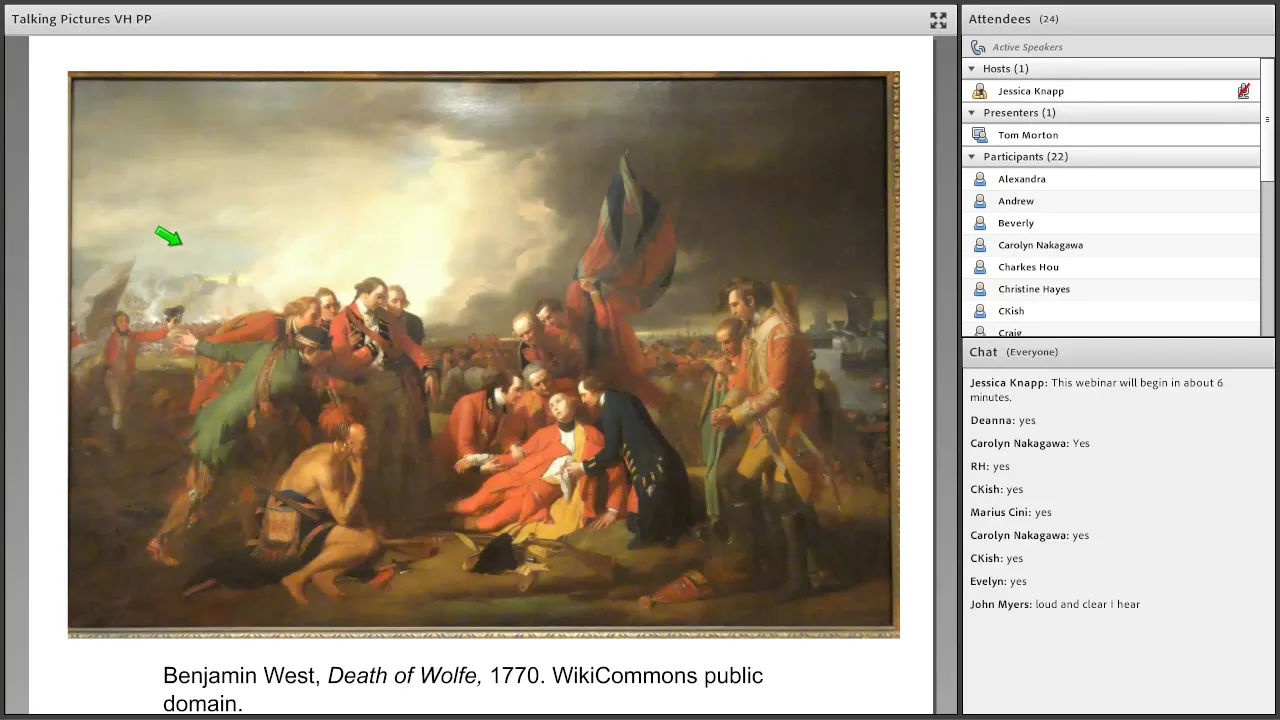The width and height of the screenshot is (1280, 720).
Task: Click participant icon beside Andrew
Action: point(980,201)
